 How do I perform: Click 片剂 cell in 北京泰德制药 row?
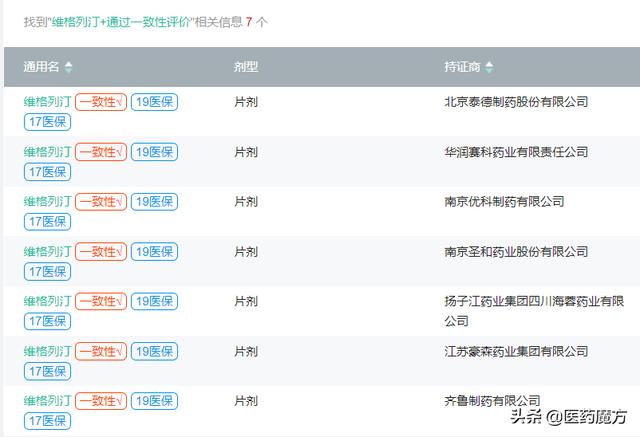(246, 102)
